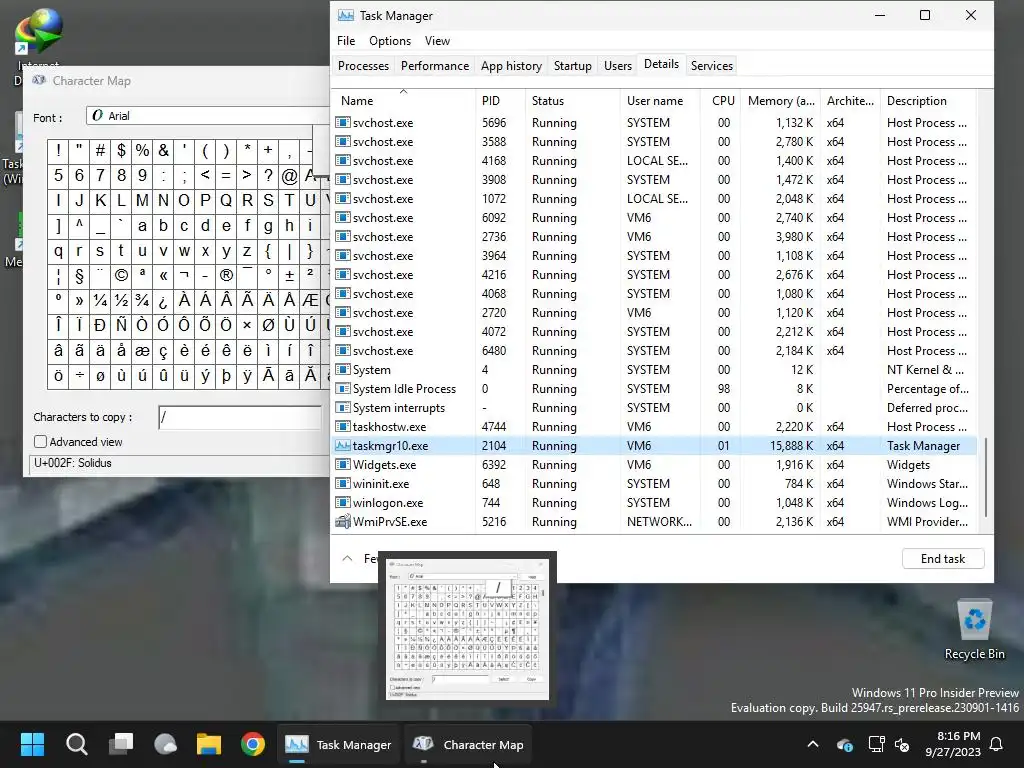Click the muted volume tray icon

click(x=902, y=744)
